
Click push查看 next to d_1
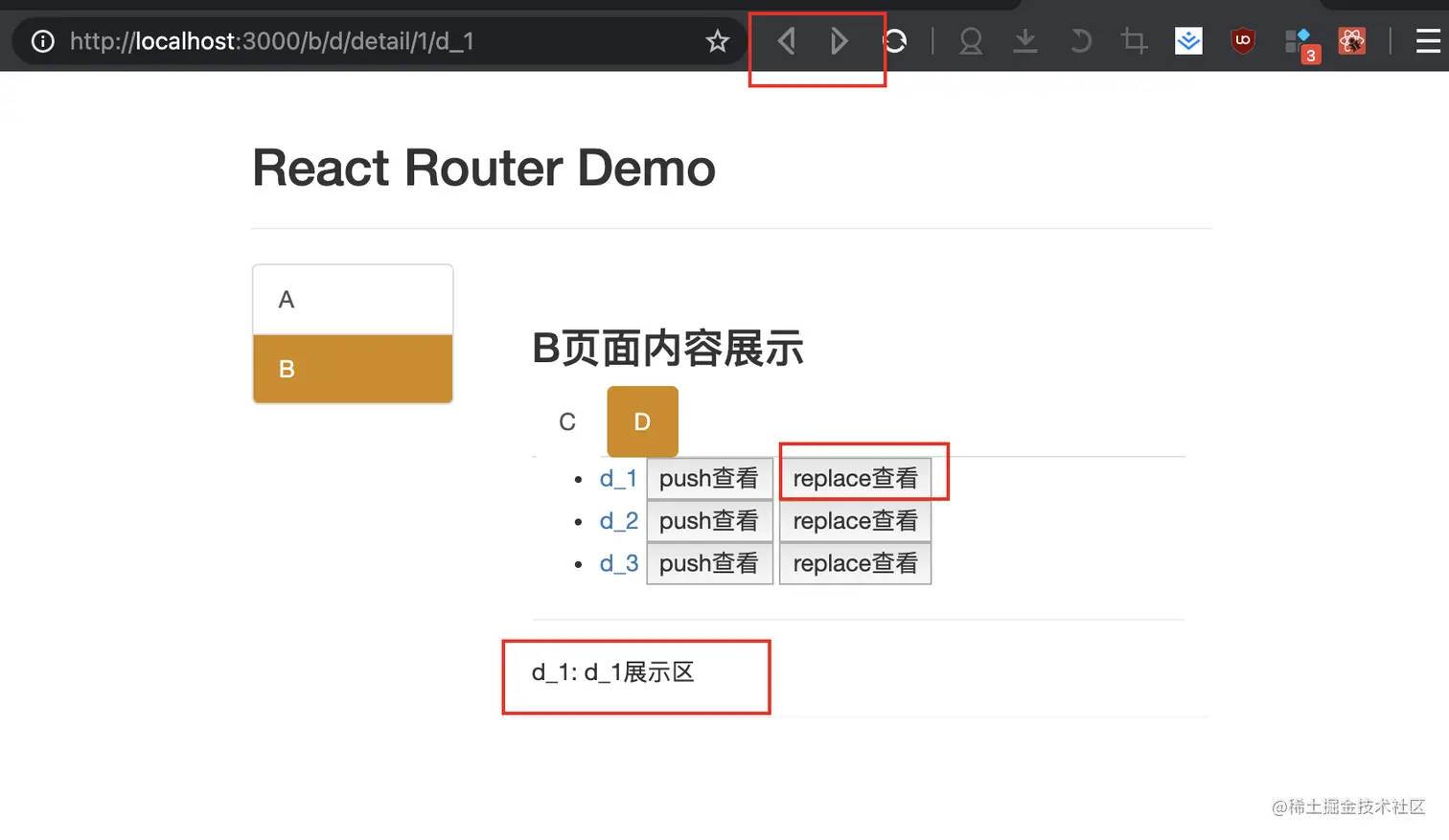(709, 478)
